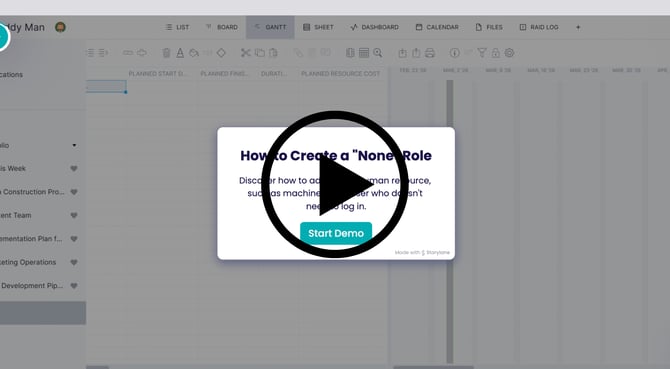This screenshot has width=670, height=369.
Task: Play the video with the large play button
Action: click(335, 184)
